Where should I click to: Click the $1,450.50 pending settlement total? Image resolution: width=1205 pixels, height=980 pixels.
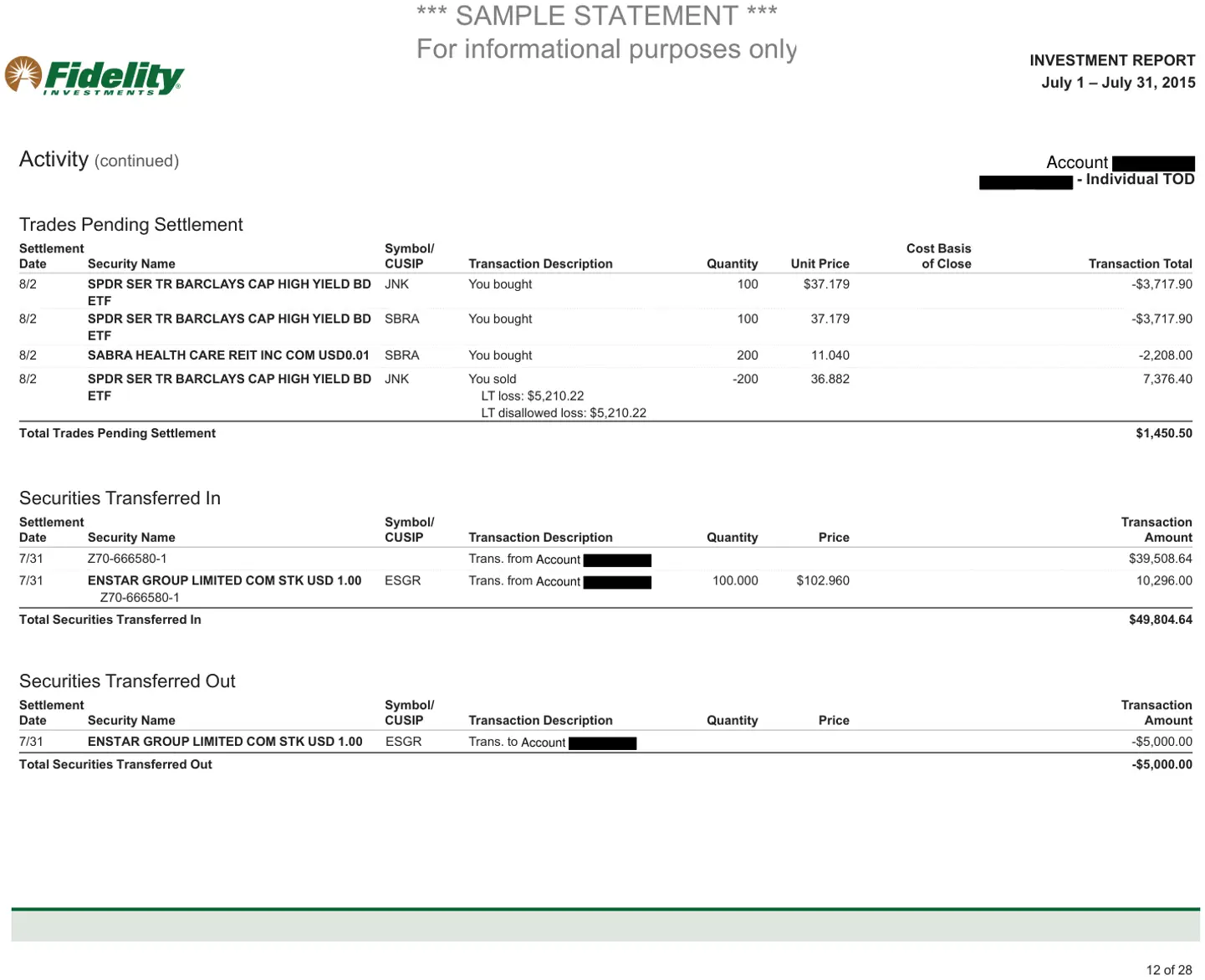point(1164,433)
